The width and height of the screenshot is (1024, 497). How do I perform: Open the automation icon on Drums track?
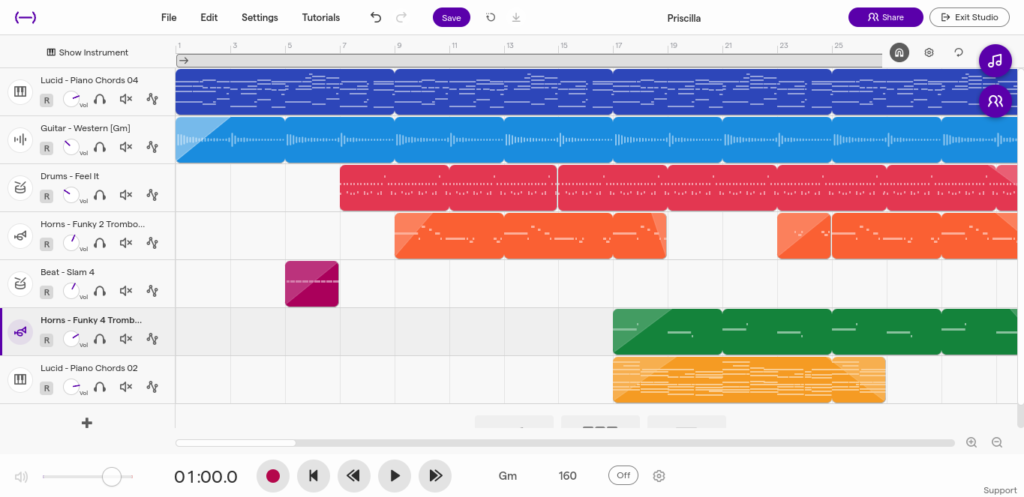pyautogui.click(x=152, y=195)
